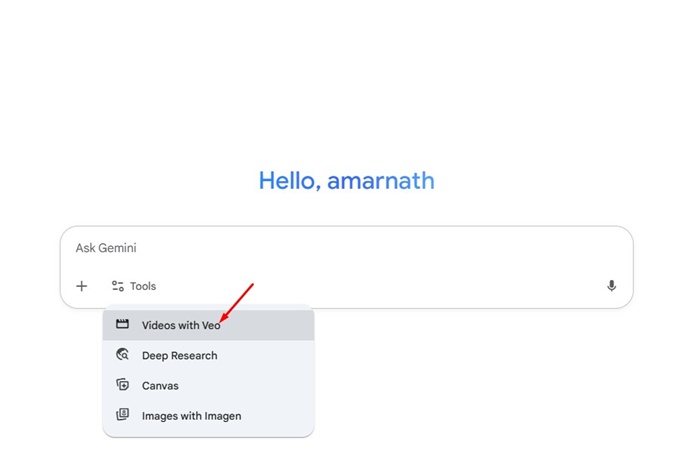Image resolution: width=700 pixels, height=461 pixels.
Task: Collapse the Tools dropdown via Tools label
Action: 143,286
